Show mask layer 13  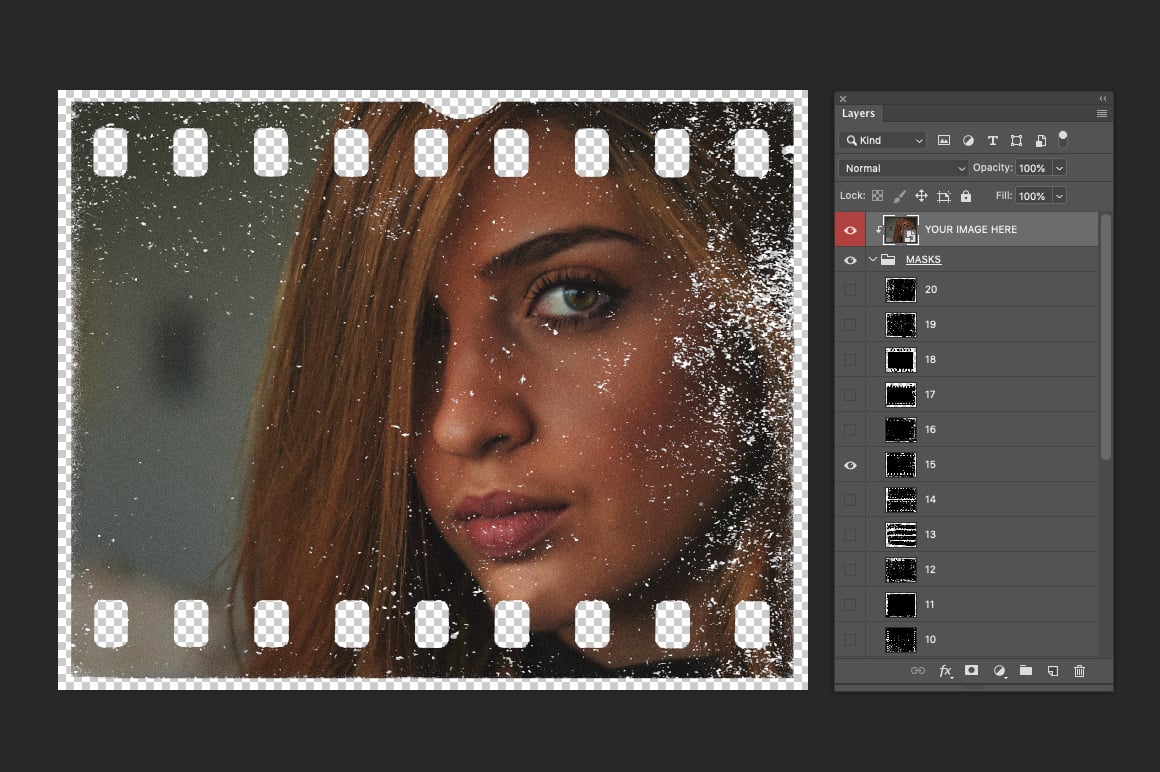(x=850, y=535)
